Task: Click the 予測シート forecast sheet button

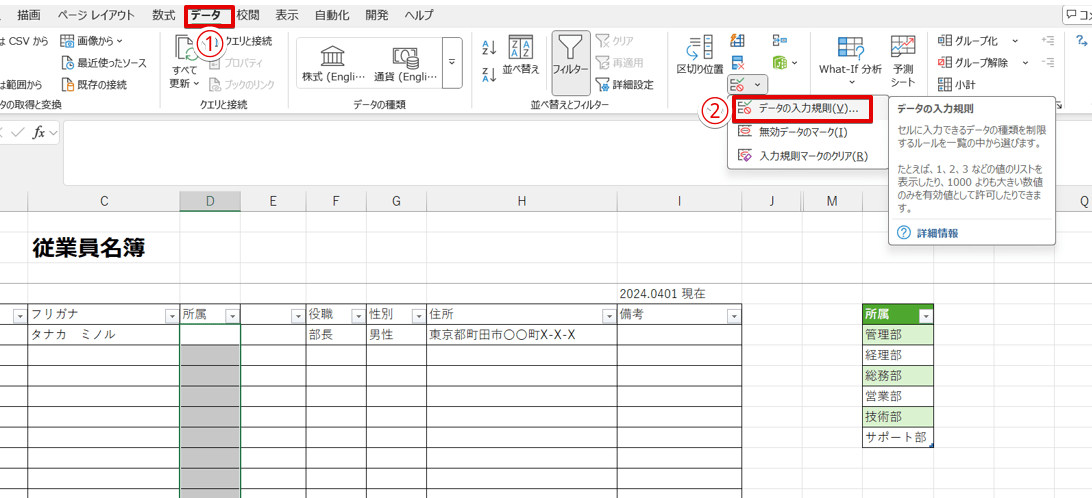Action: [x=903, y=59]
